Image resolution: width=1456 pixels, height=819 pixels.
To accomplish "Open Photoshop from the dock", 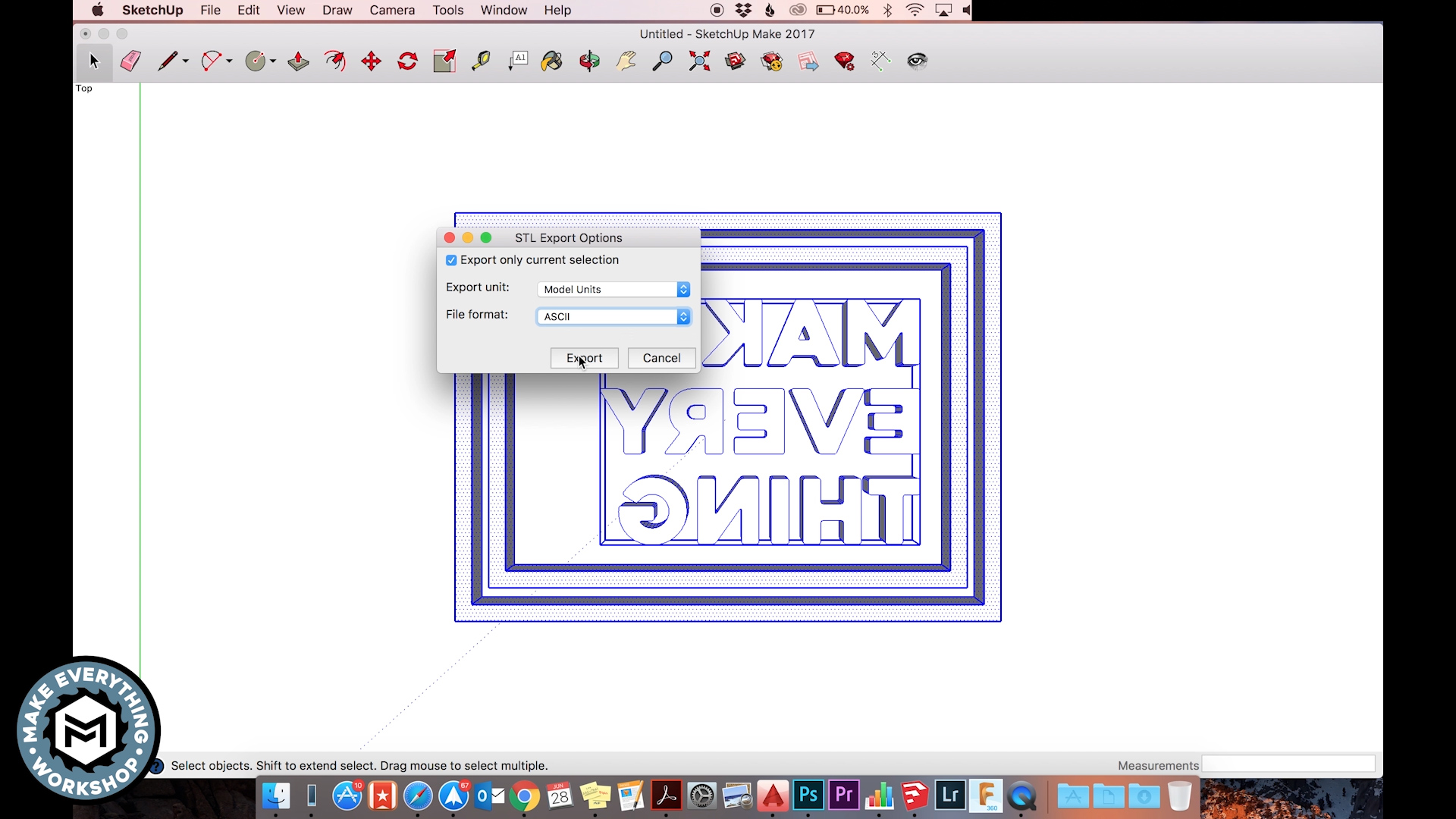I will pyautogui.click(x=808, y=795).
